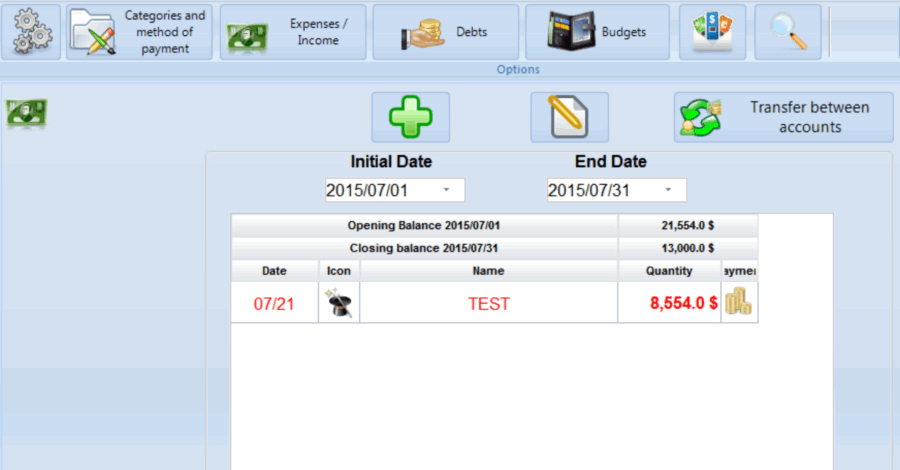Click the truncated payment column header
This screenshot has height=470, width=900.
[739, 271]
